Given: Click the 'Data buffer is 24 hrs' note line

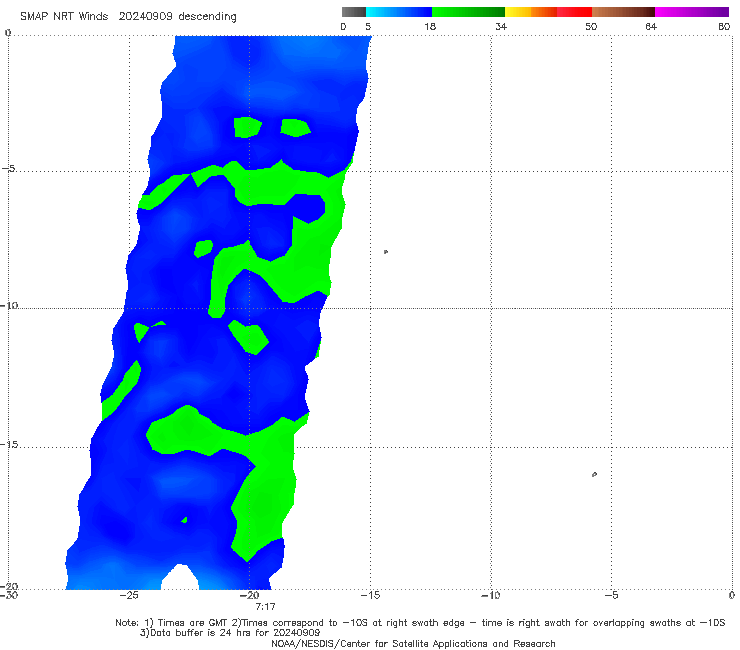Looking at the screenshot, I should click(x=230, y=633).
